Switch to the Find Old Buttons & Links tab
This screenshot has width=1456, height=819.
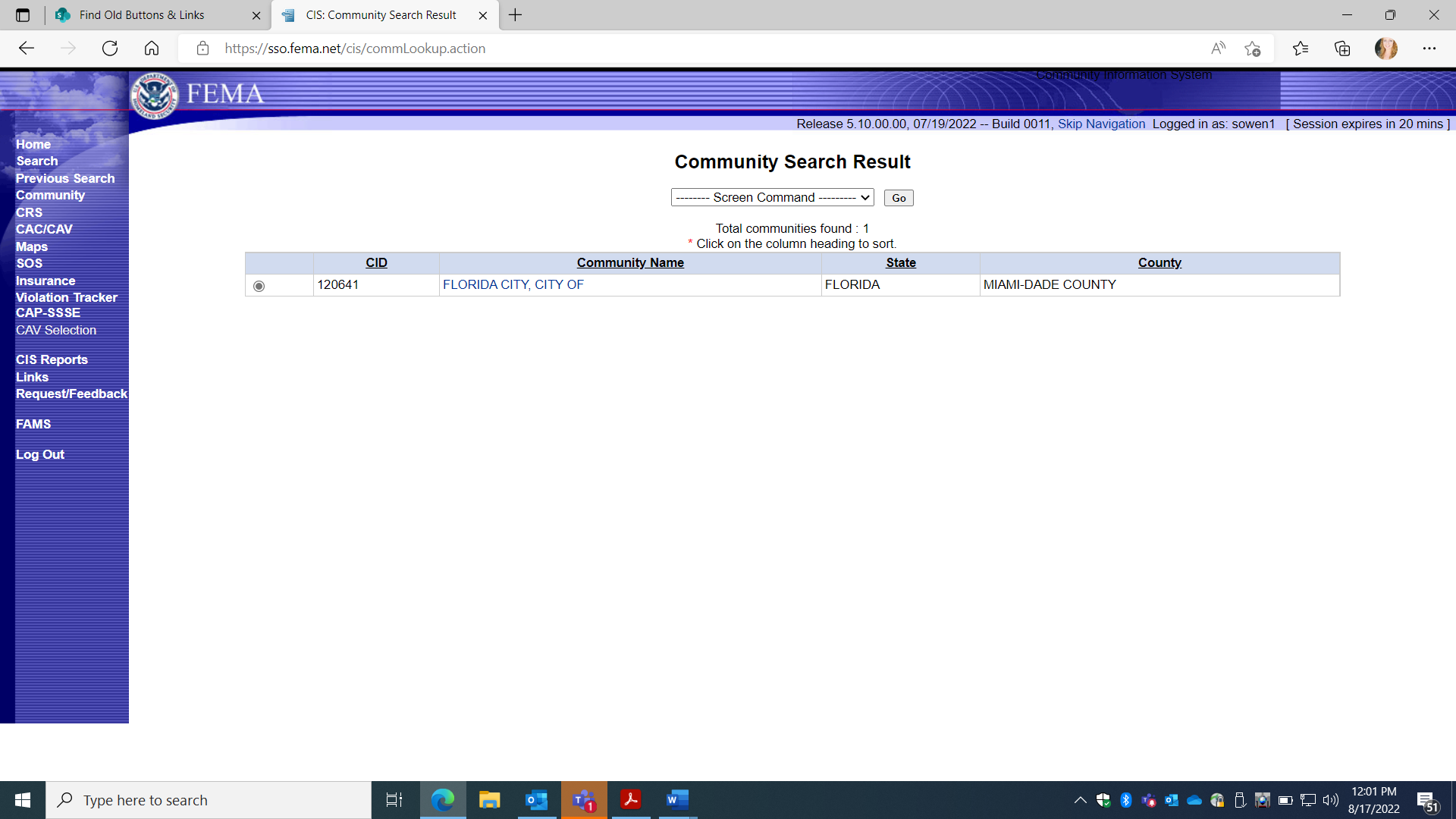[x=142, y=15]
